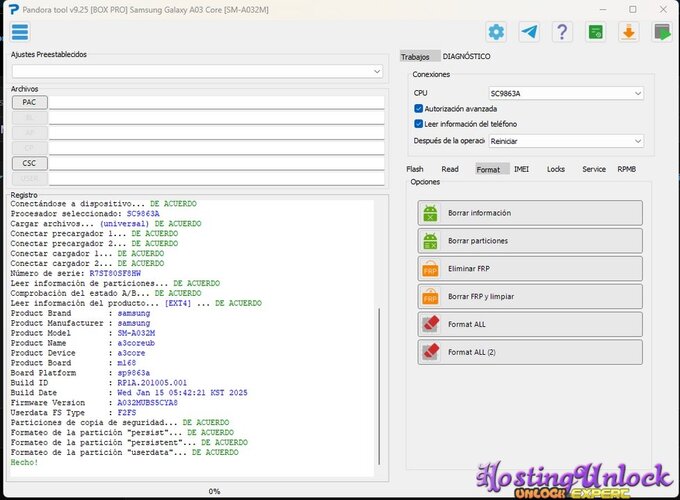Click the PAC file button

click(x=29, y=102)
